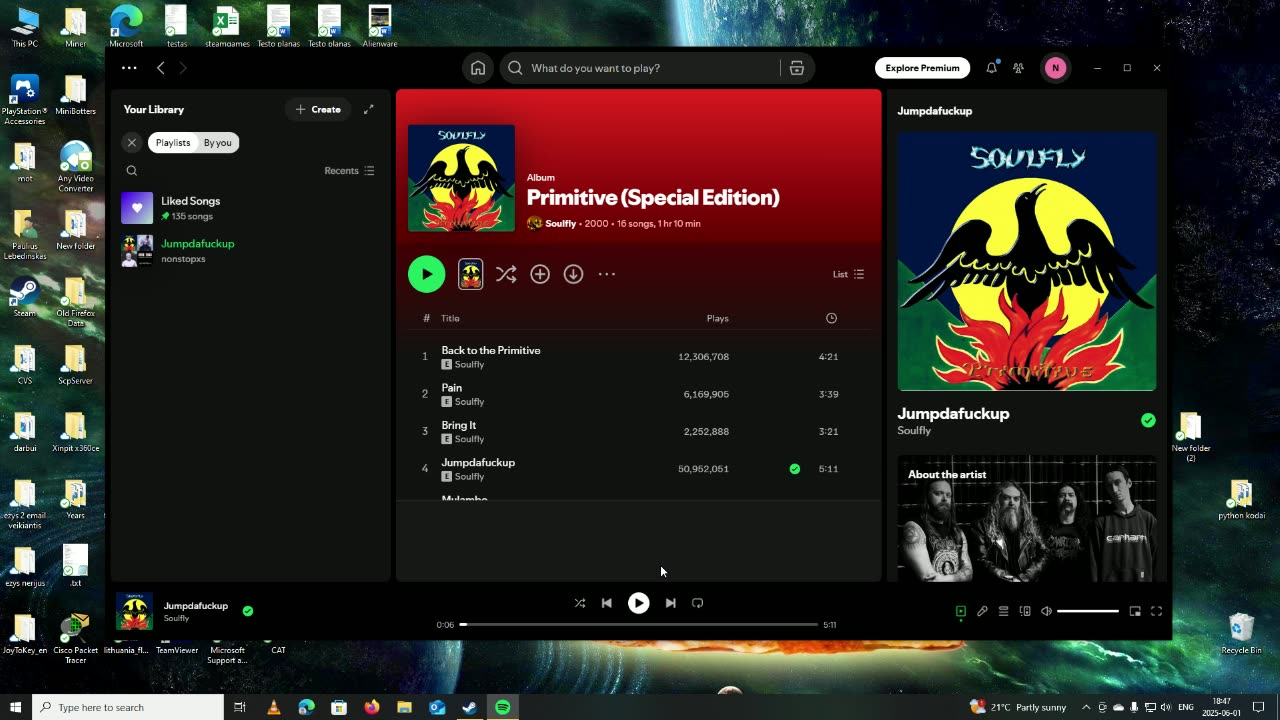The height and width of the screenshot is (720, 1280).
Task: Sort tracks by Plays column
Action: (717, 318)
